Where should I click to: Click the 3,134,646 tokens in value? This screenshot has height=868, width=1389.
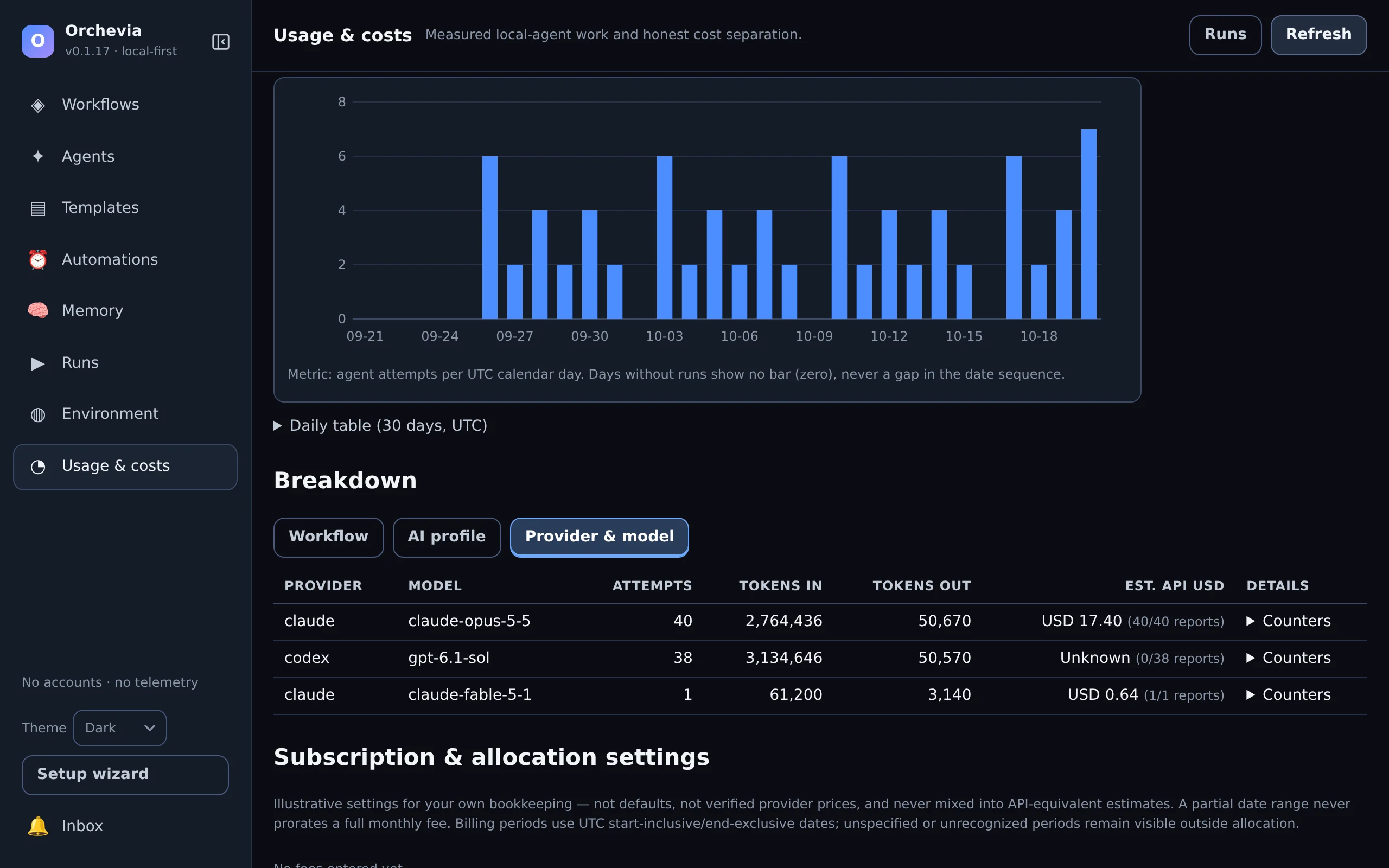pyautogui.click(x=783, y=658)
